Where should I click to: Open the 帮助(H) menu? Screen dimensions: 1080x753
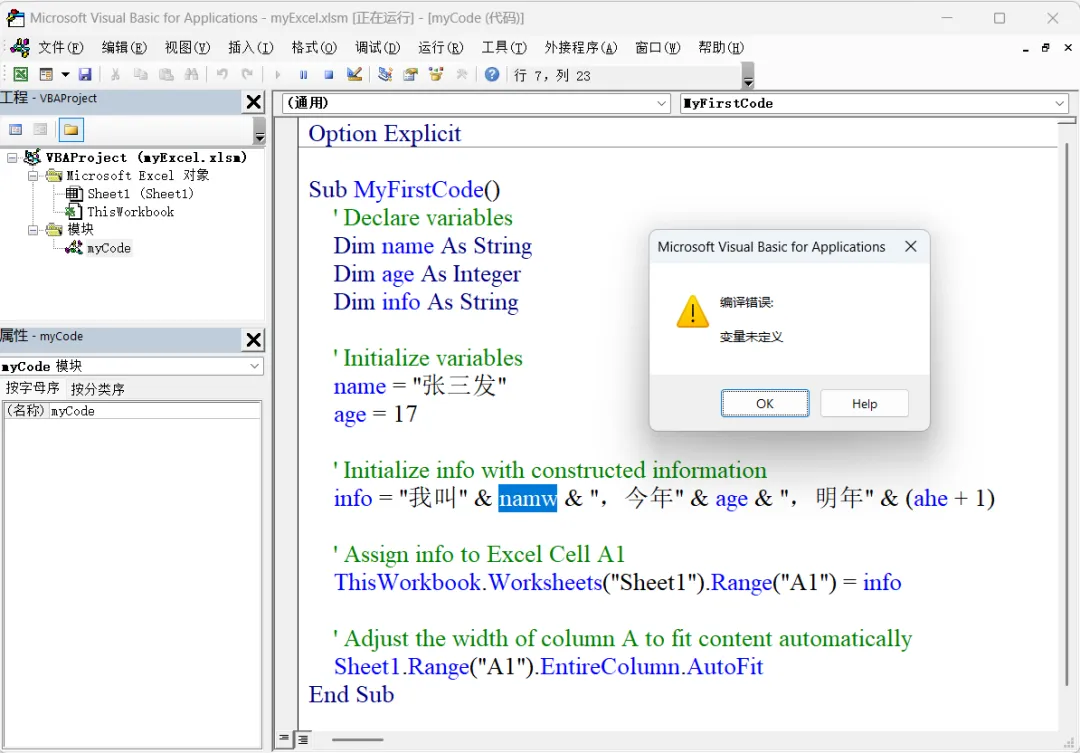tap(720, 48)
